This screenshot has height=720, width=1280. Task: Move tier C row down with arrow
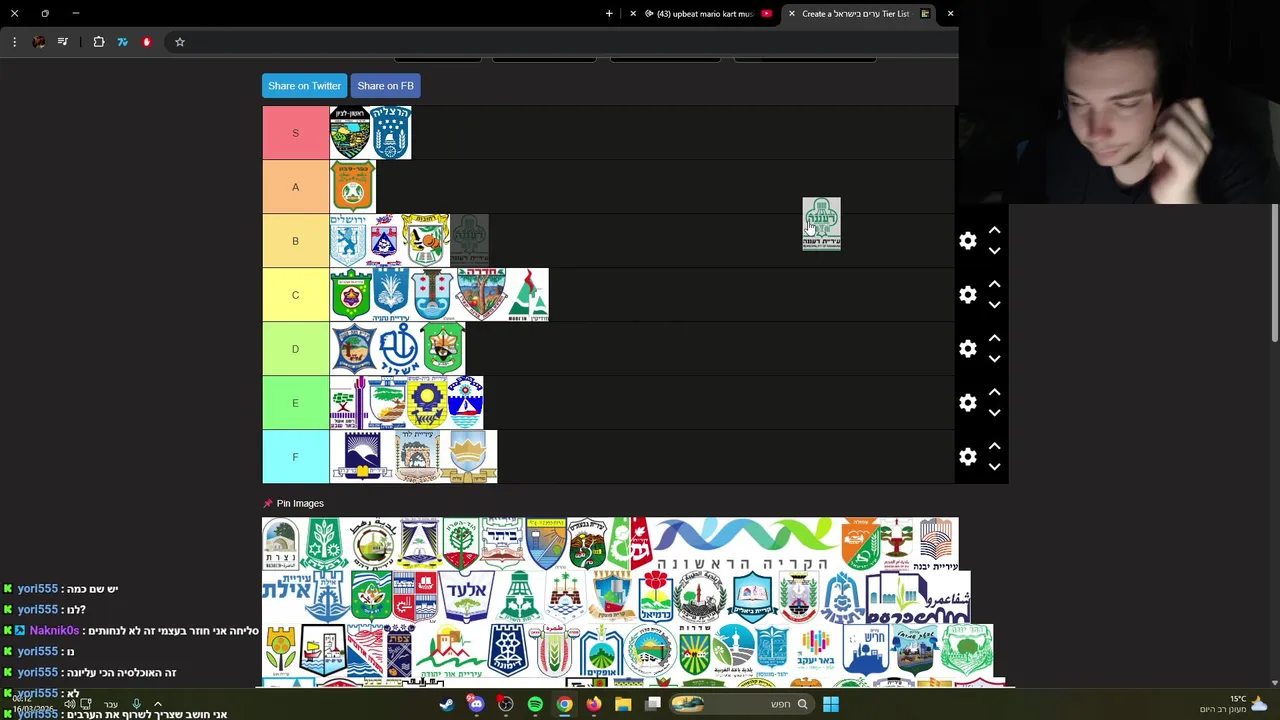pos(994,305)
